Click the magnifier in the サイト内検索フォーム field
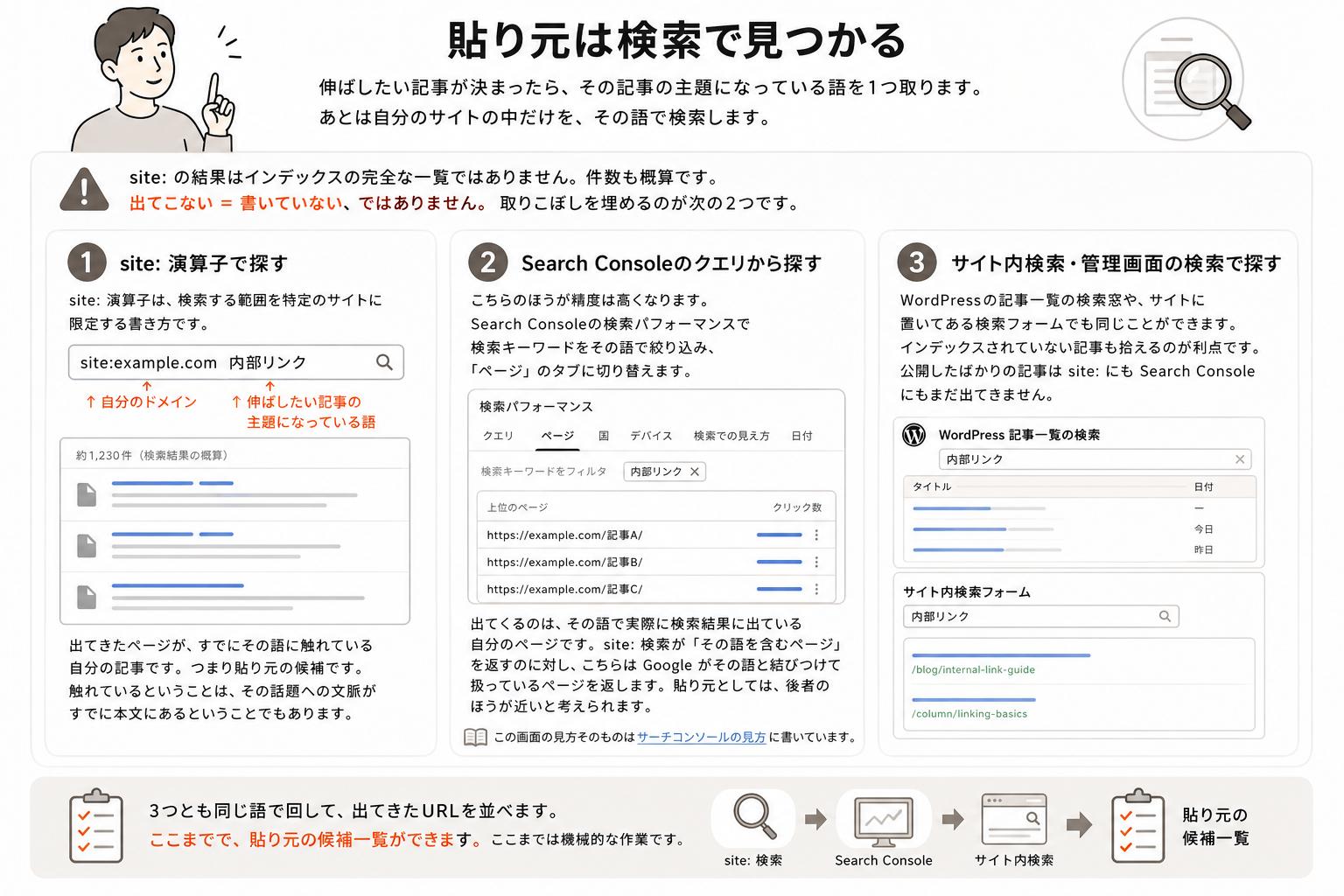 point(1165,616)
